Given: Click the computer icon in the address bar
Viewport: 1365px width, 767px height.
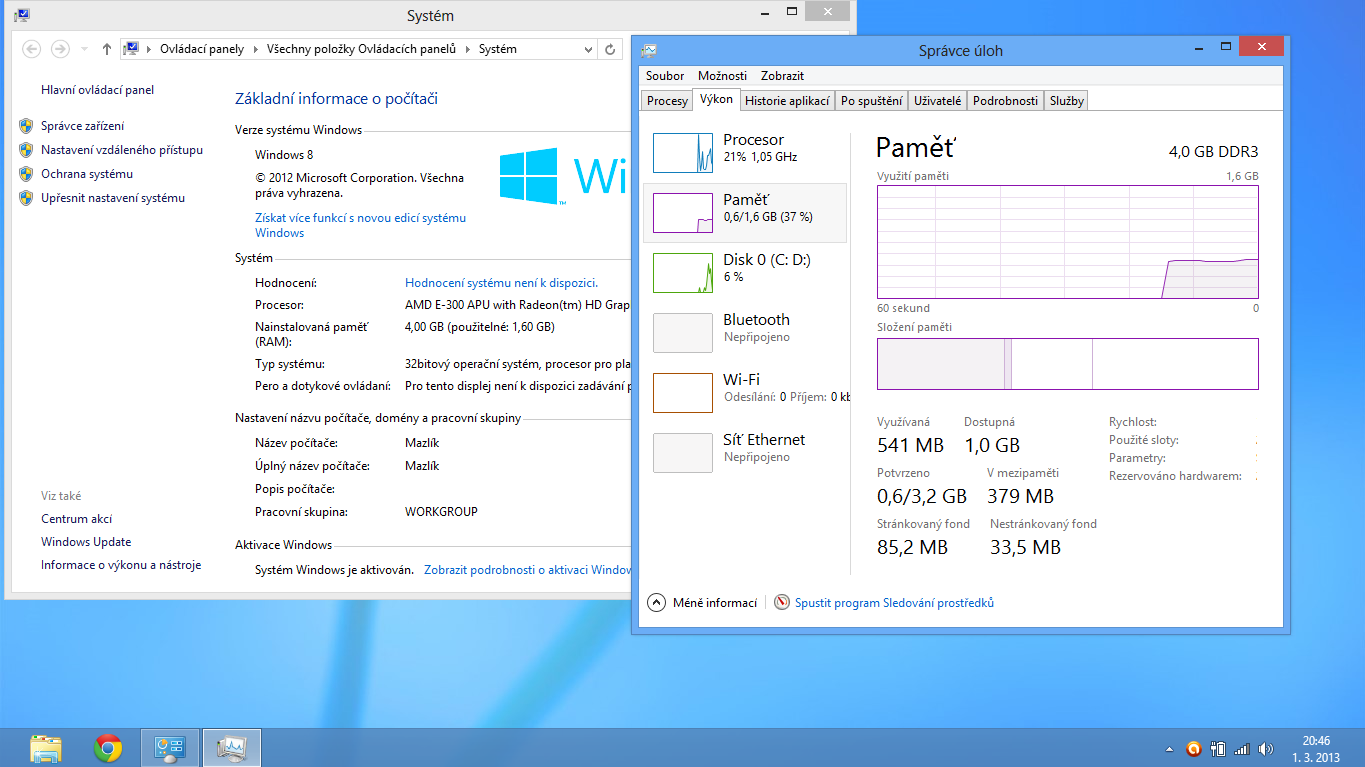Looking at the screenshot, I should click(131, 49).
